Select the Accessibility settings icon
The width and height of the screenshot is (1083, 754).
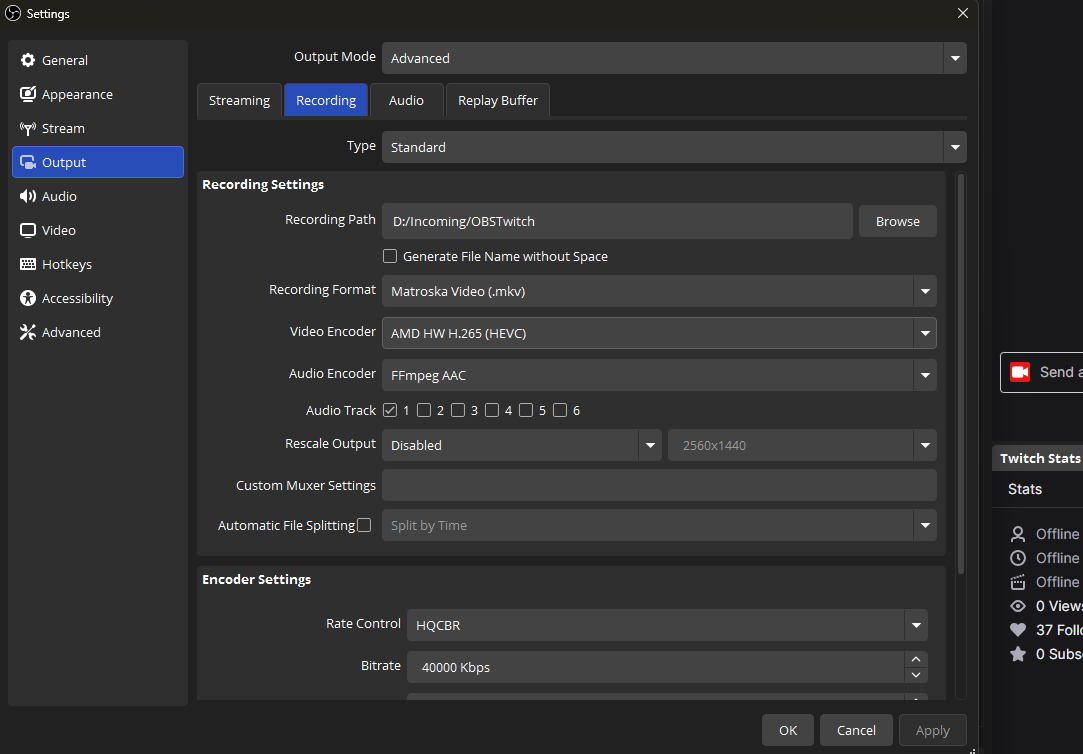(28, 299)
